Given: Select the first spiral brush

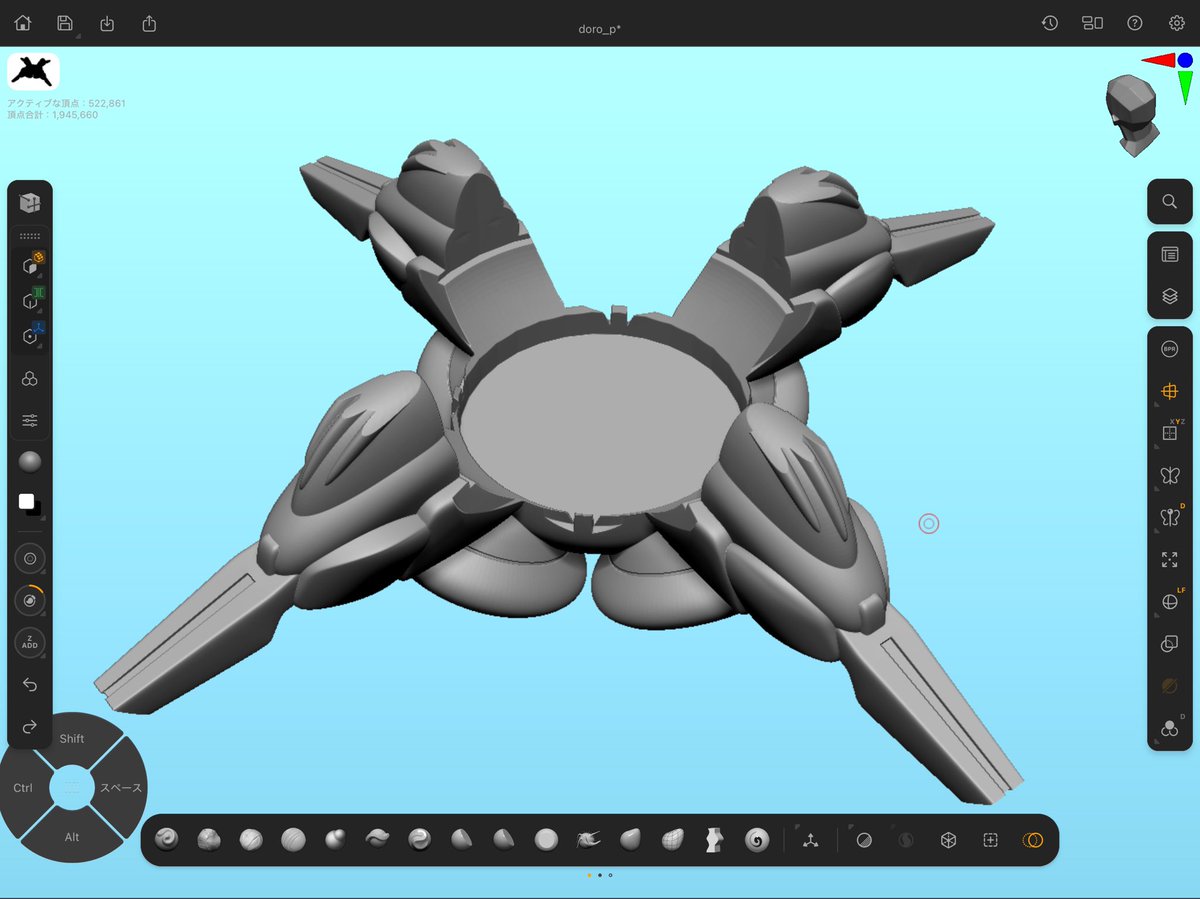Looking at the screenshot, I should (x=167, y=840).
